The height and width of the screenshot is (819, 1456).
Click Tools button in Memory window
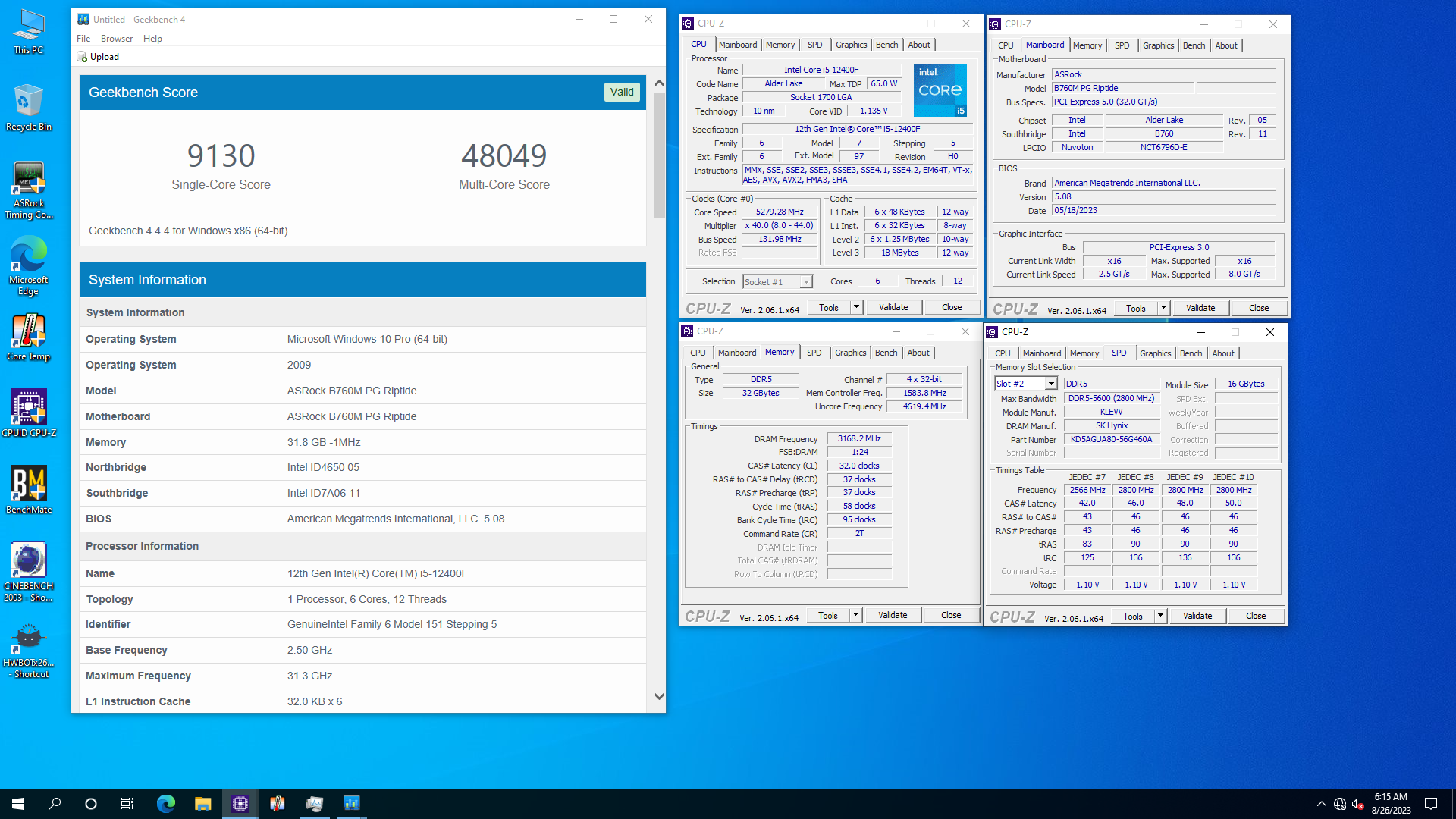click(828, 615)
